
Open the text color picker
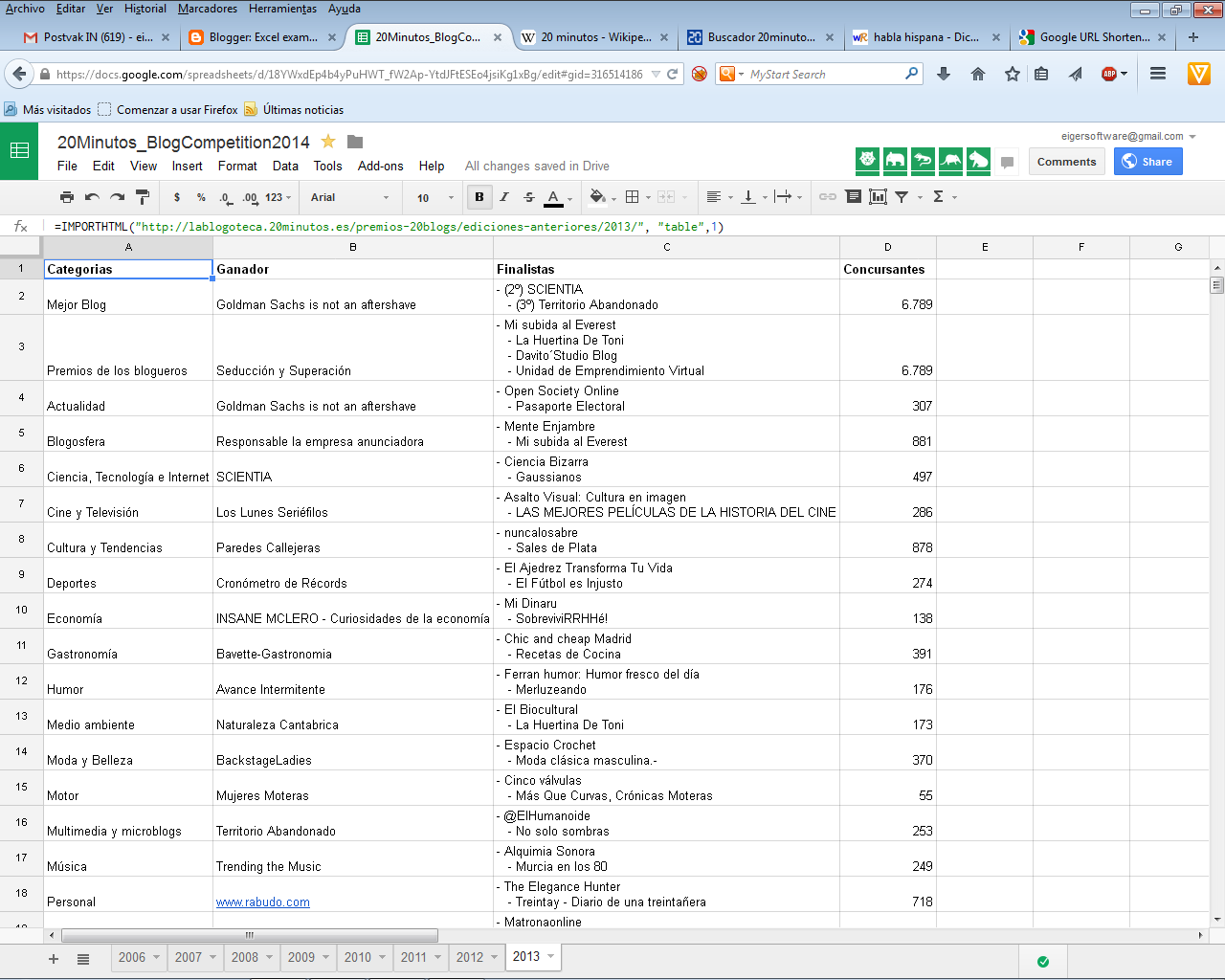(x=559, y=197)
